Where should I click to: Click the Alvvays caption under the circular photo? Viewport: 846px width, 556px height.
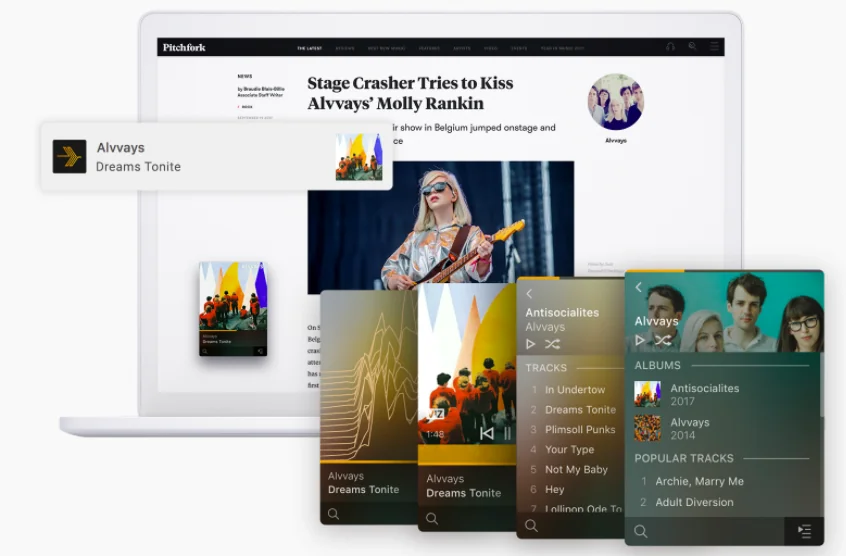[x=616, y=140]
